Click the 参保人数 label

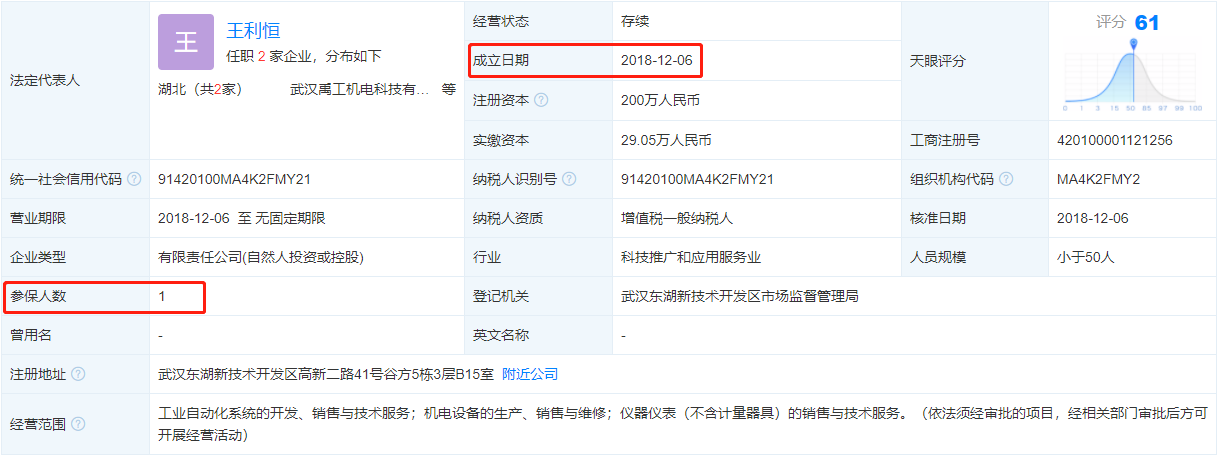(x=38, y=296)
